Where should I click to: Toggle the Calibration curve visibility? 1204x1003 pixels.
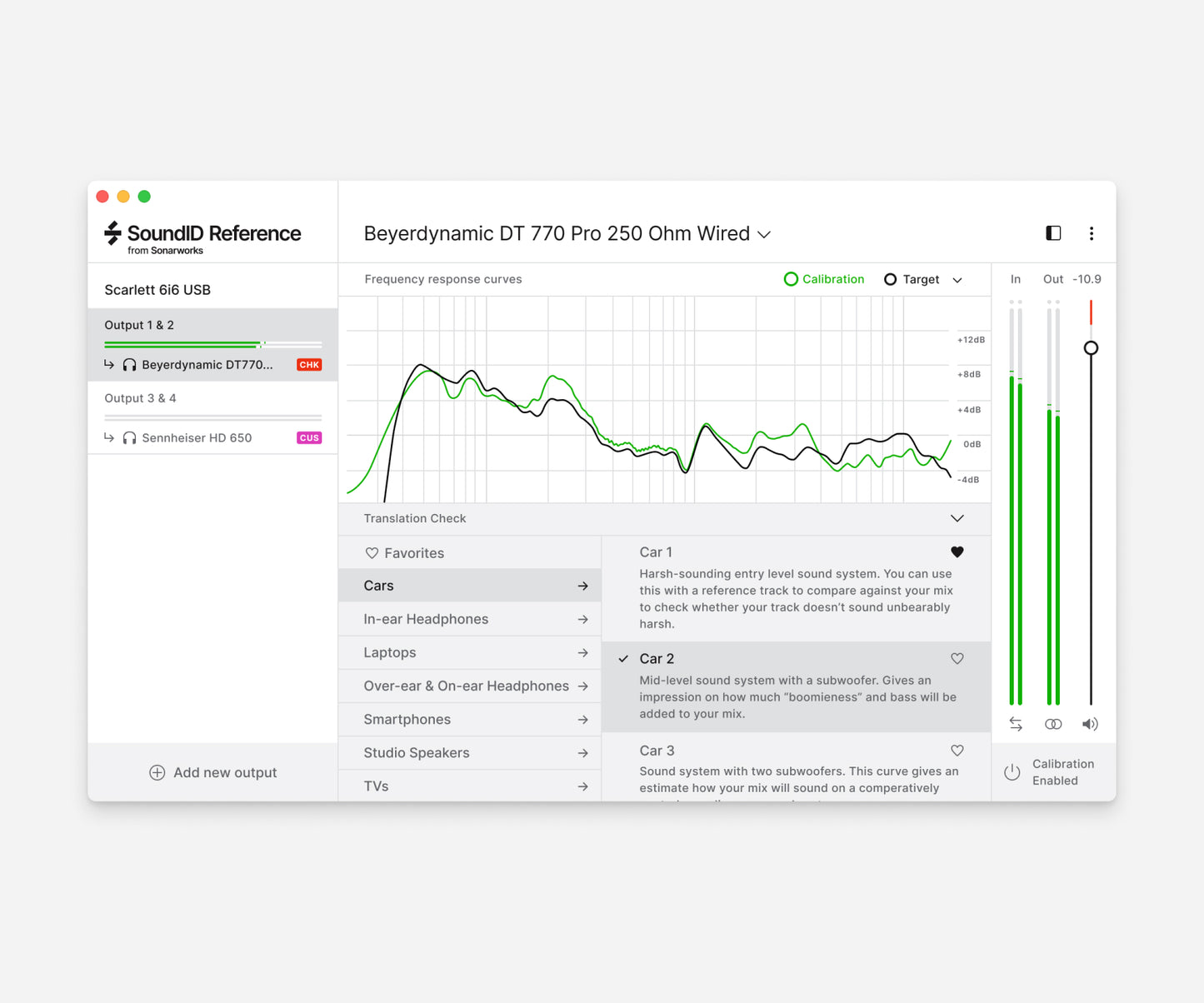coord(824,279)
